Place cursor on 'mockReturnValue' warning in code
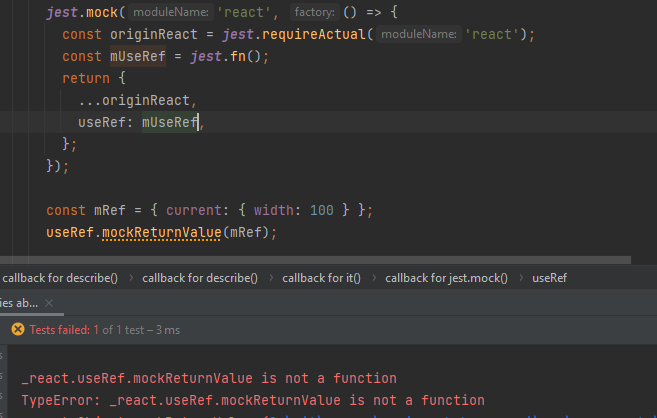The image size is (657, 418). tap(162, 232)
